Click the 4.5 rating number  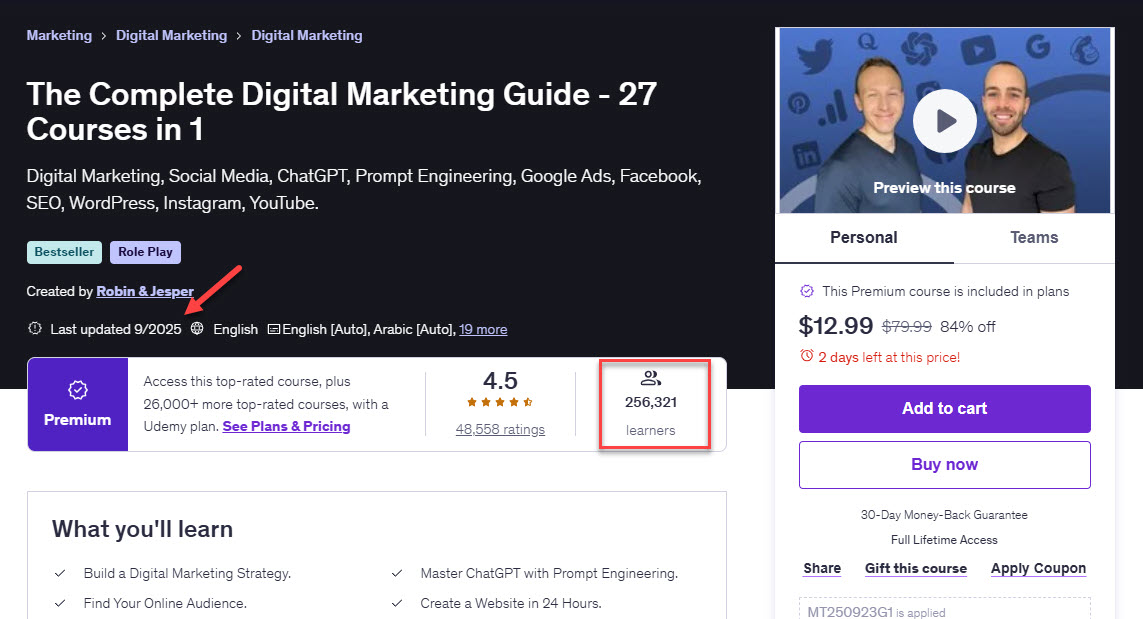(500, 380)
